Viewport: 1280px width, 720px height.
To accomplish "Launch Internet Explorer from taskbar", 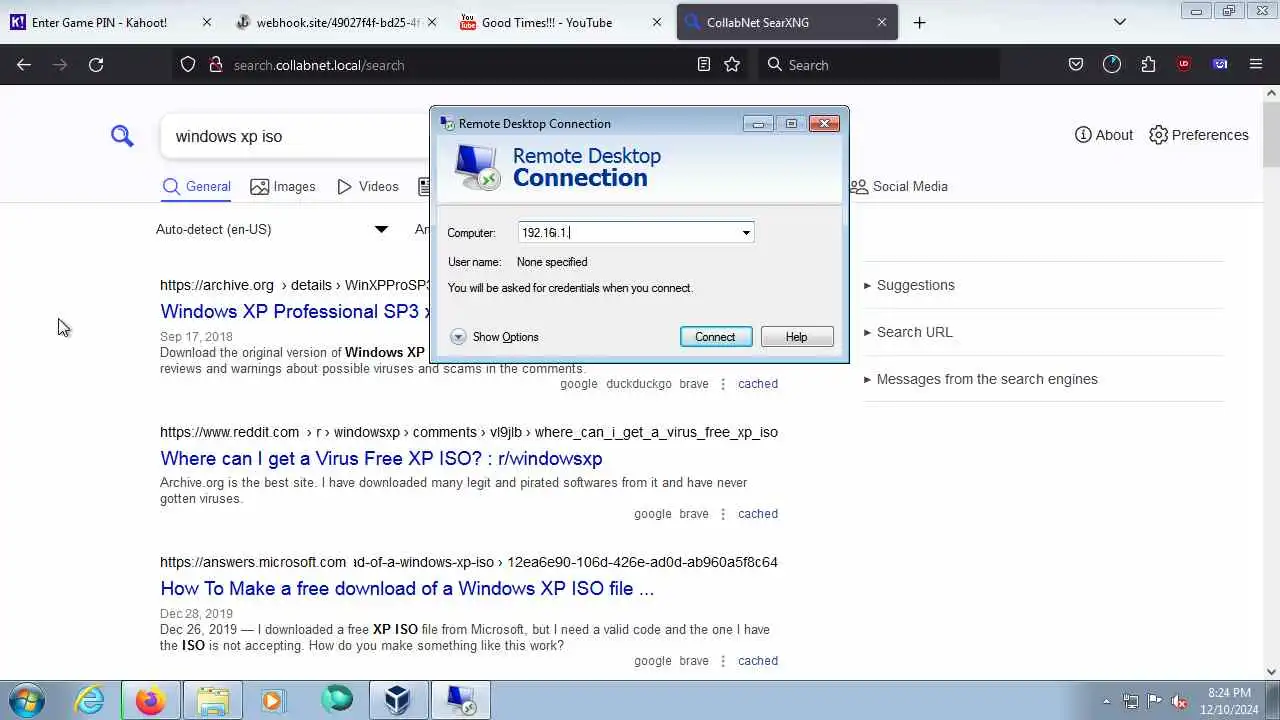I will 90,700.
